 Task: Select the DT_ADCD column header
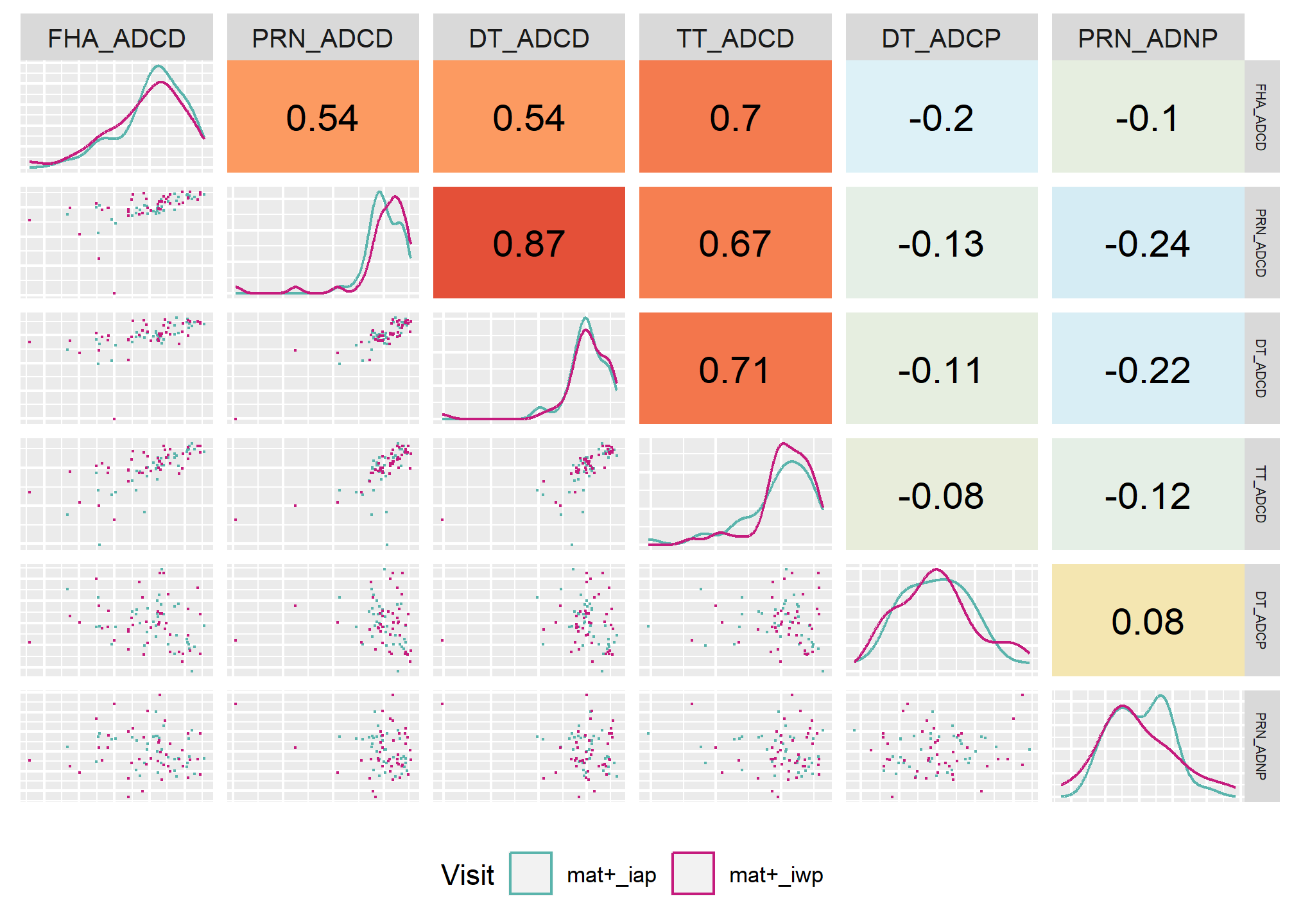[529, 38]
